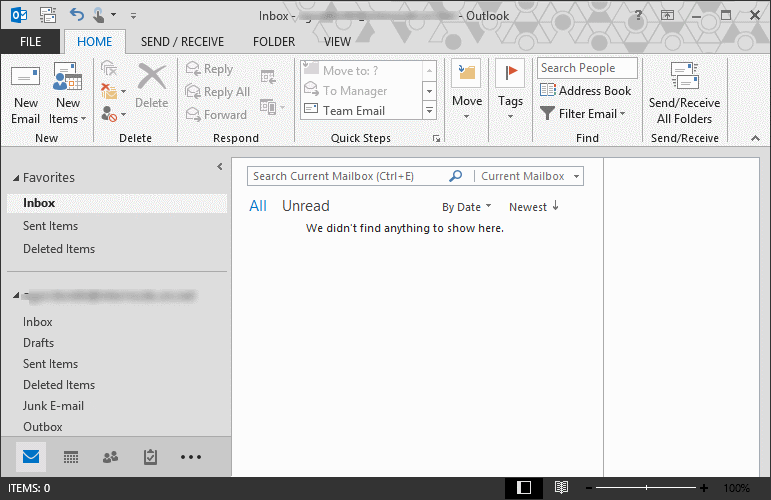The height and width of the screenshot is (500, 771).
Task: Open the New Items menu
Action: 67,94
